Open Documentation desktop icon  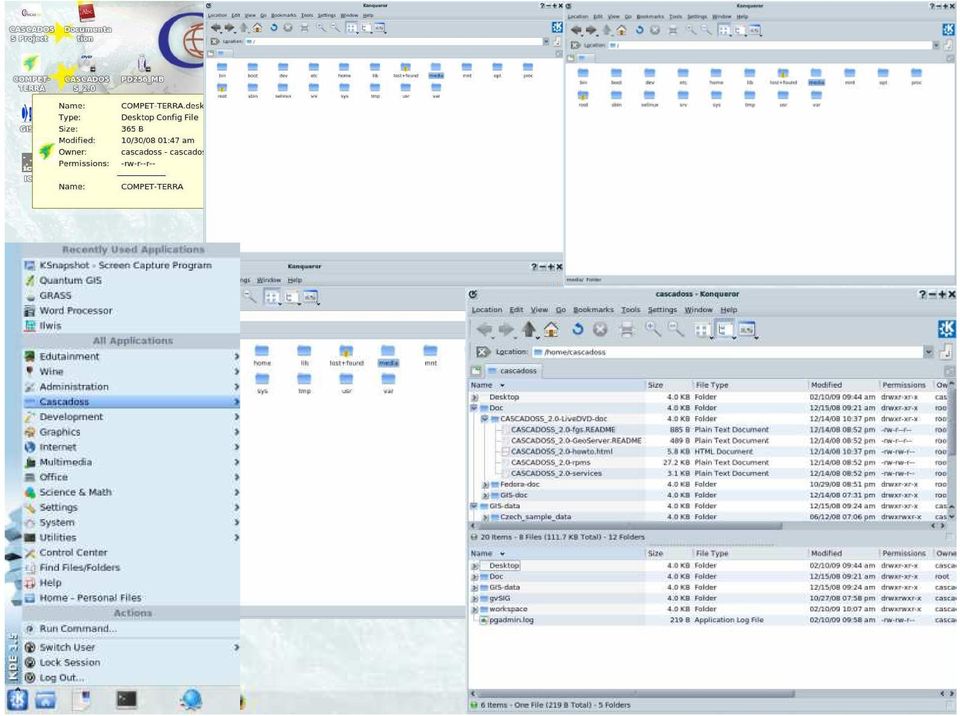88,23
